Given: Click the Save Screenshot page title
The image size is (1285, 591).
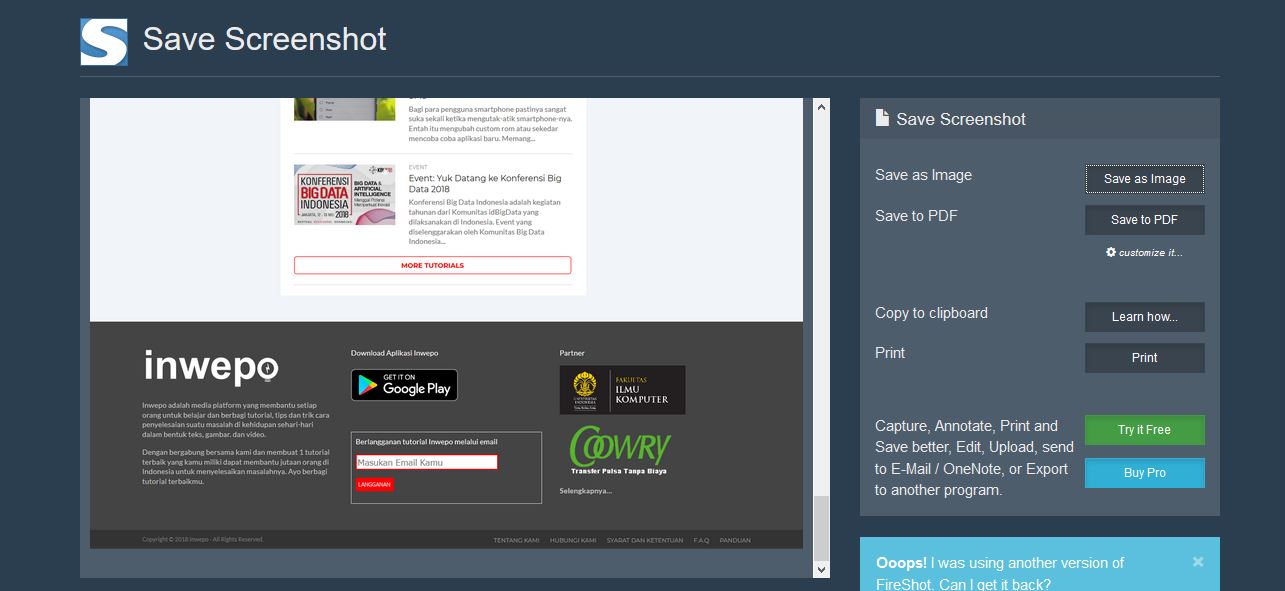Looking at the screenshot, I should [265, 40].
